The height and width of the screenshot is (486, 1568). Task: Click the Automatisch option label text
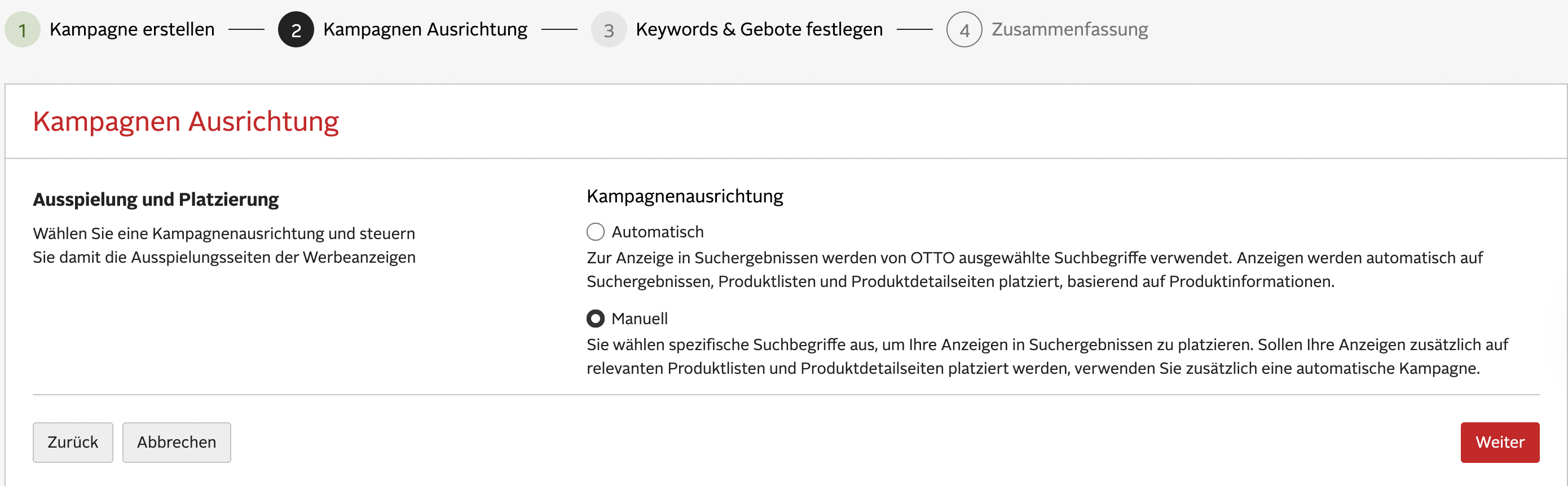click(x=658, y=232)
